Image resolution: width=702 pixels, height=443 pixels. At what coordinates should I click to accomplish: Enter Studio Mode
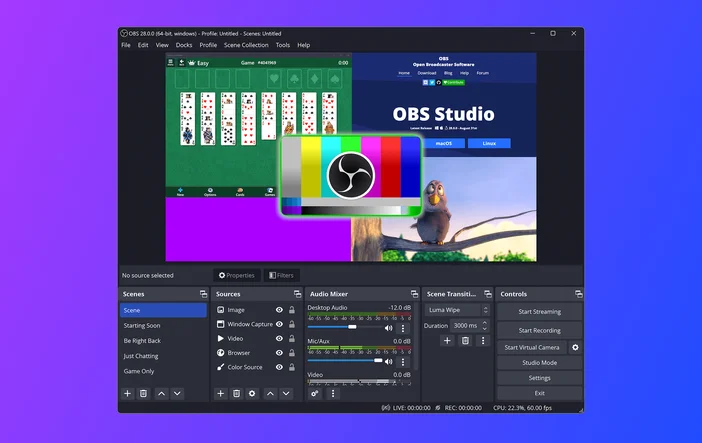539,362
